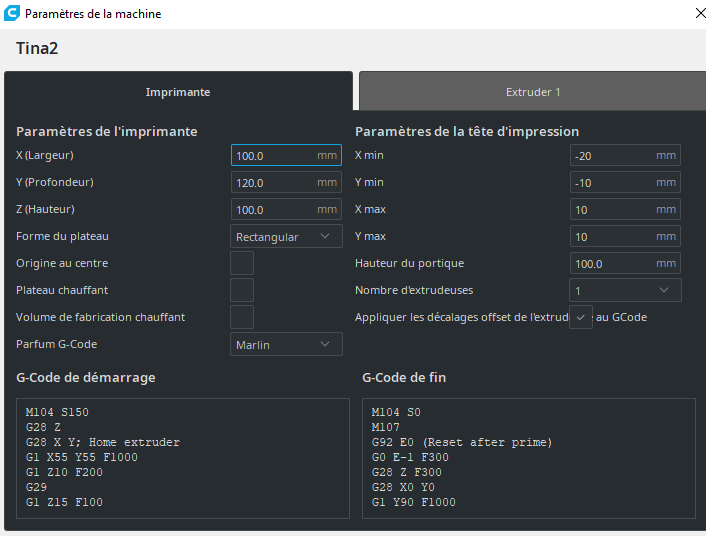Switch to the Imprimante tab

(178, 92)
